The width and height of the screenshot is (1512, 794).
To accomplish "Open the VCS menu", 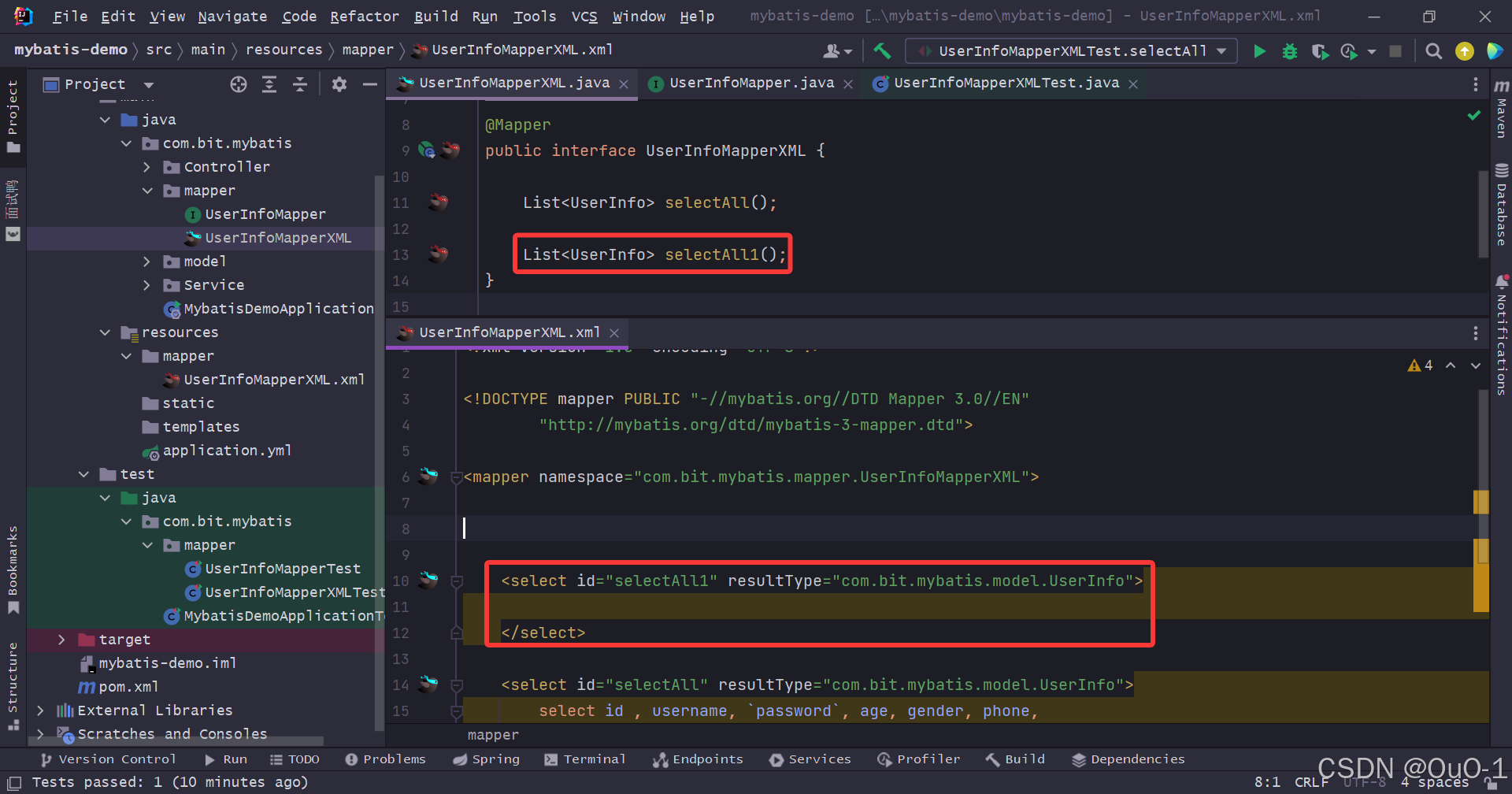I will coord(584,17).
